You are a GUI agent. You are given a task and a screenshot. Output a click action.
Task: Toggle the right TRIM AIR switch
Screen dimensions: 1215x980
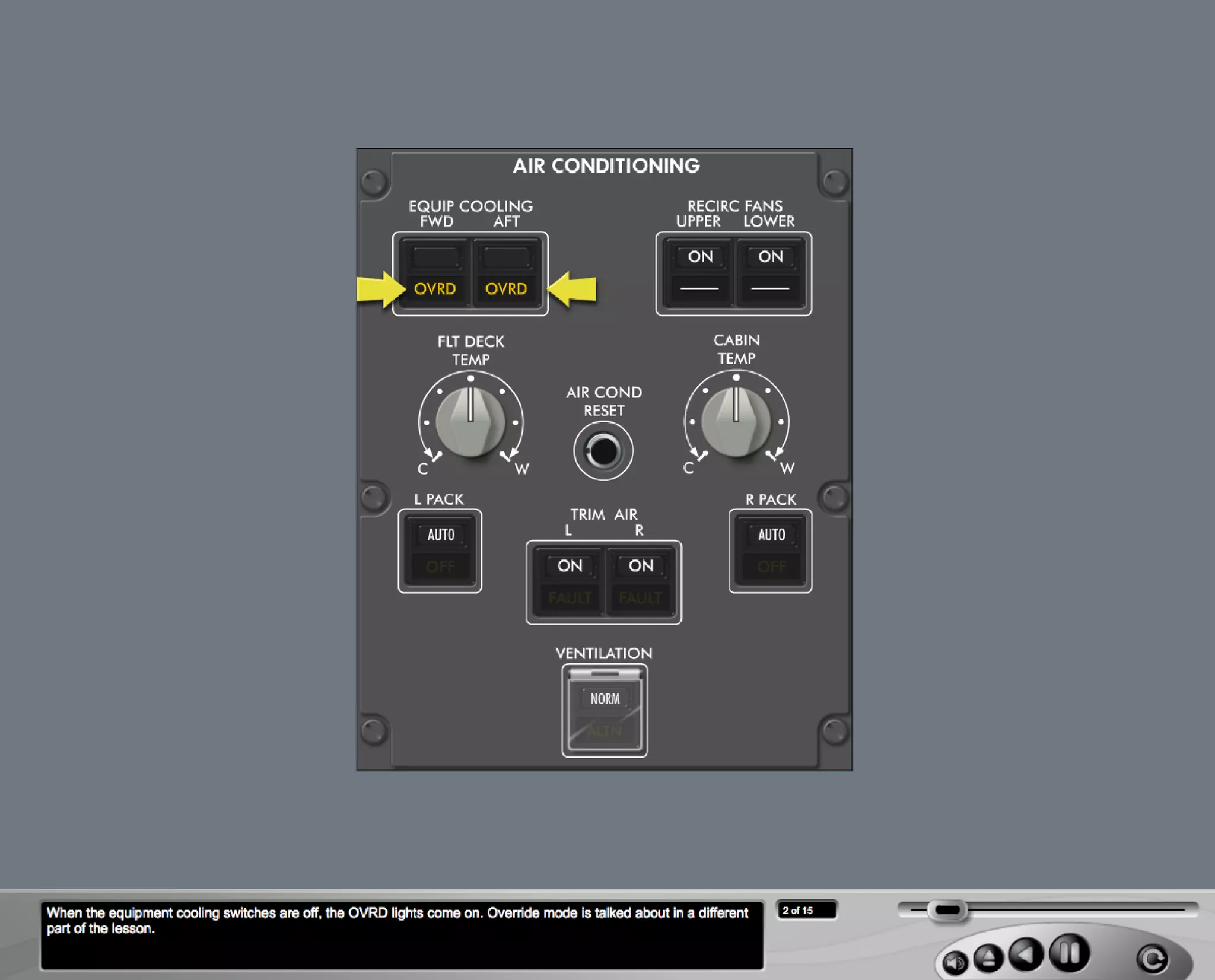(x=640, y=582)
